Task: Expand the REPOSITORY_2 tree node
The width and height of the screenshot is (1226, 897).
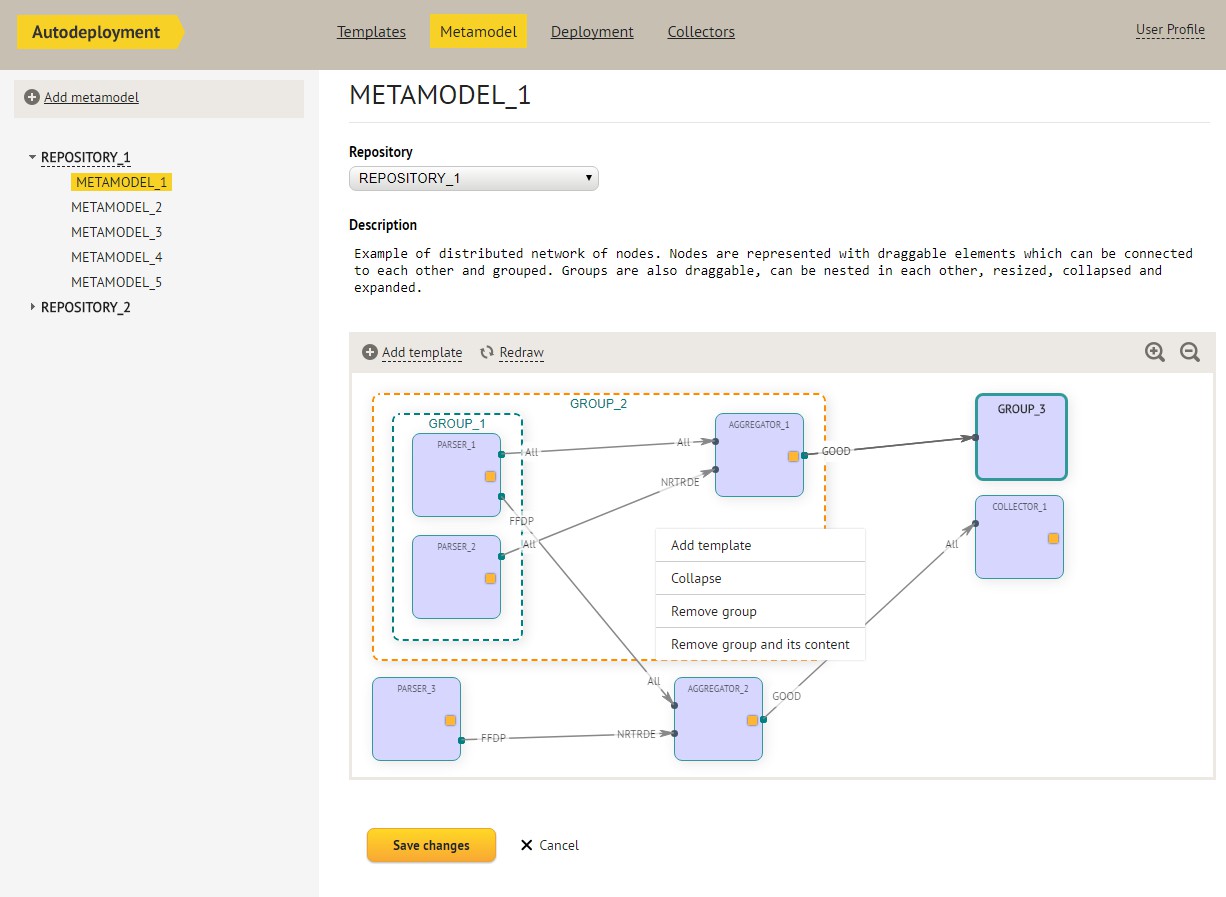Action: coord(32,307)
